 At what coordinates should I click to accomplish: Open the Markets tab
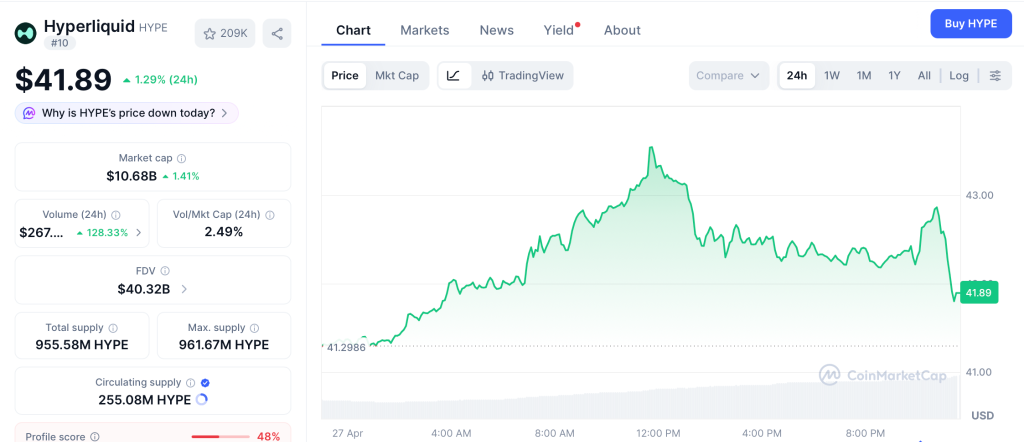tap(424, 30)
